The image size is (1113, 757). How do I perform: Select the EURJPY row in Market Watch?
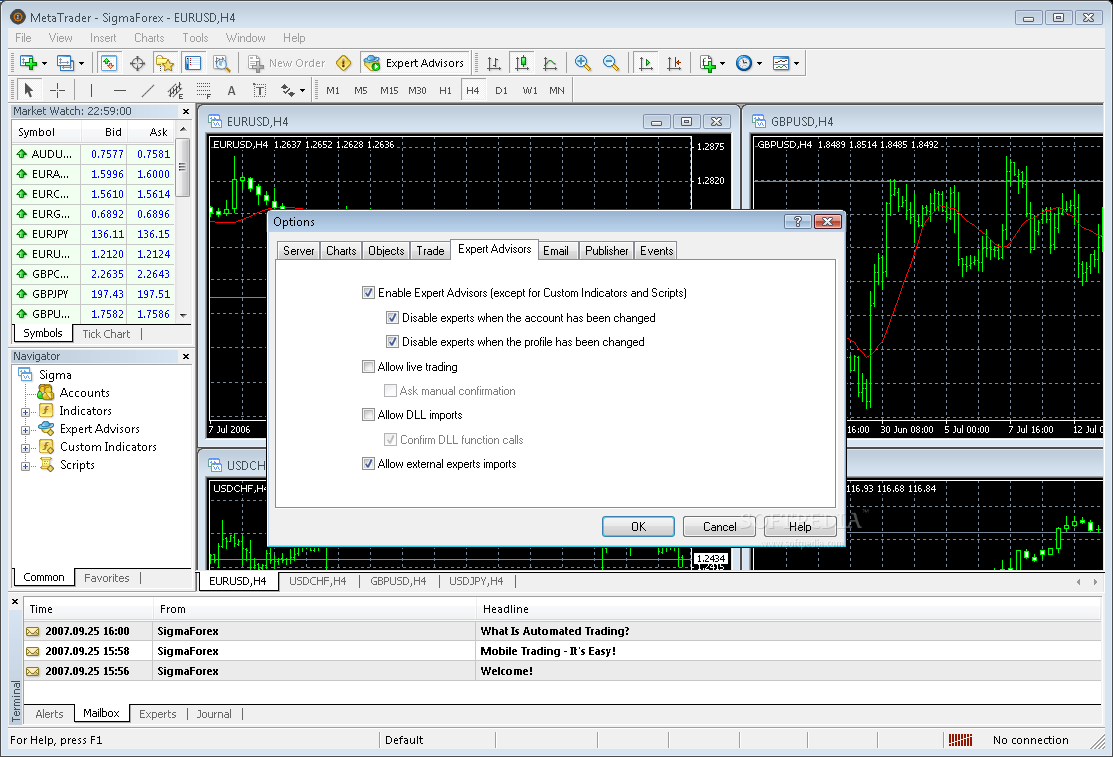coord(94,234)
